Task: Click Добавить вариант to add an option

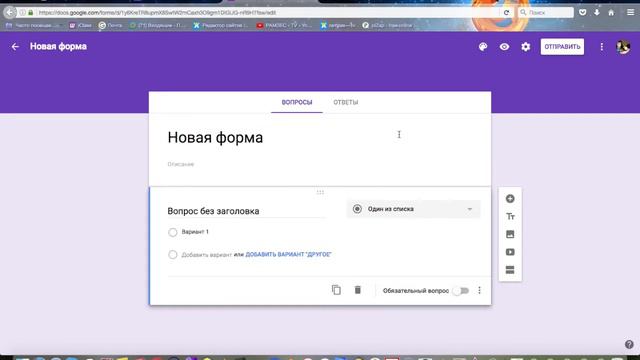Action: tap(207, 255)
